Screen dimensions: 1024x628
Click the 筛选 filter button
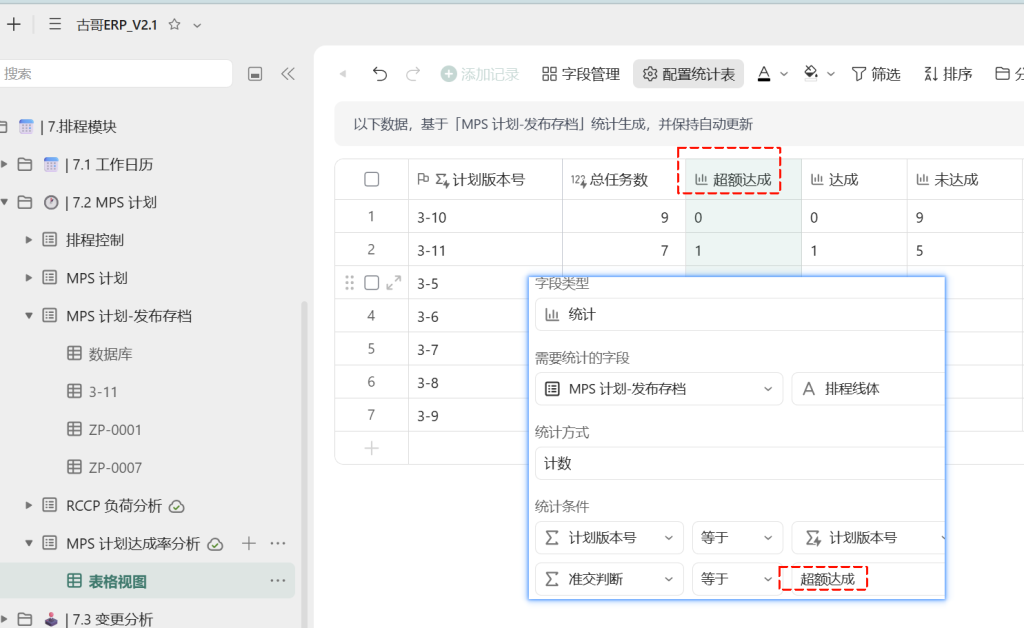tap(876, 74)
